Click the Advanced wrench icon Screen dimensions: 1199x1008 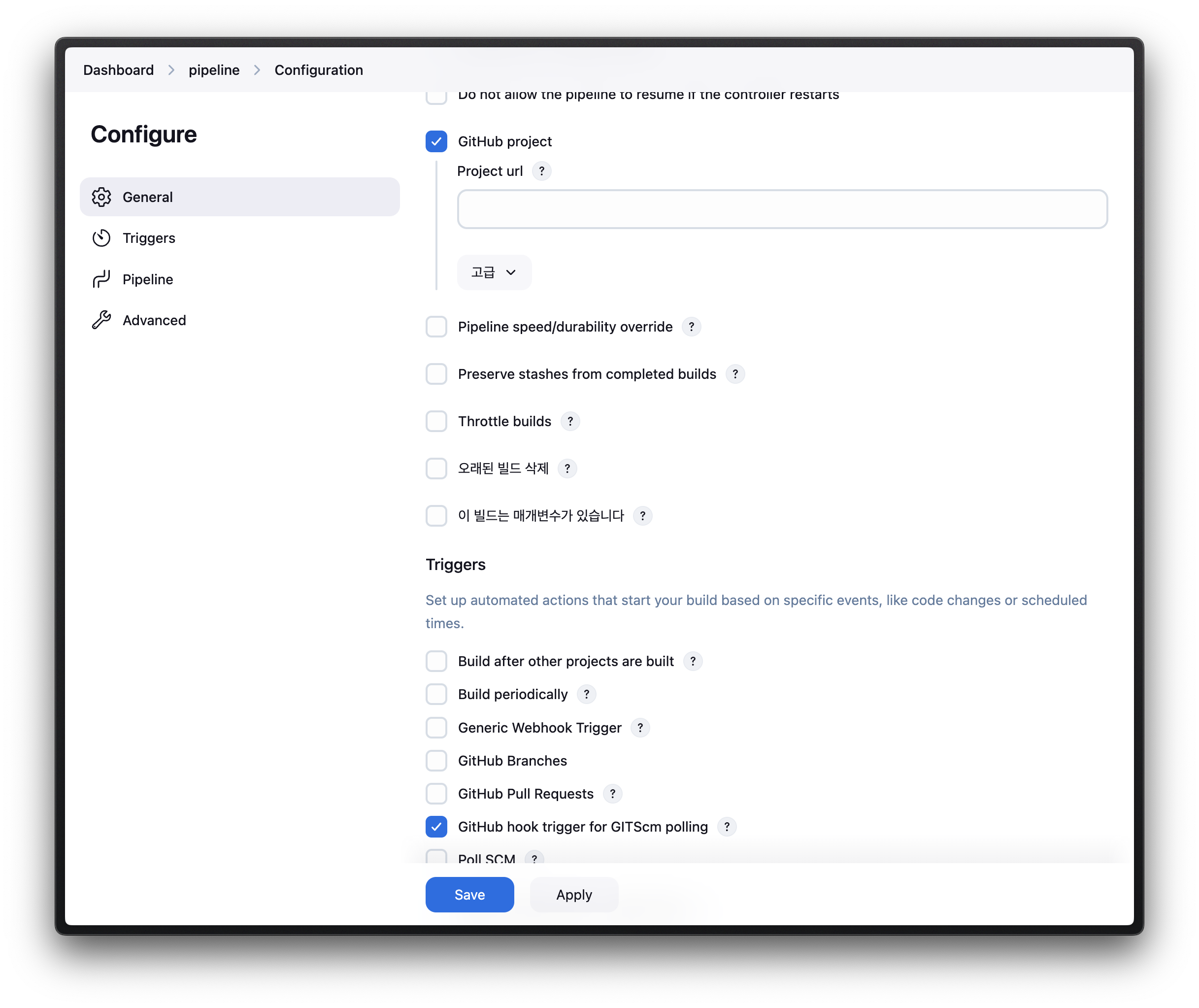click(101, 321)
